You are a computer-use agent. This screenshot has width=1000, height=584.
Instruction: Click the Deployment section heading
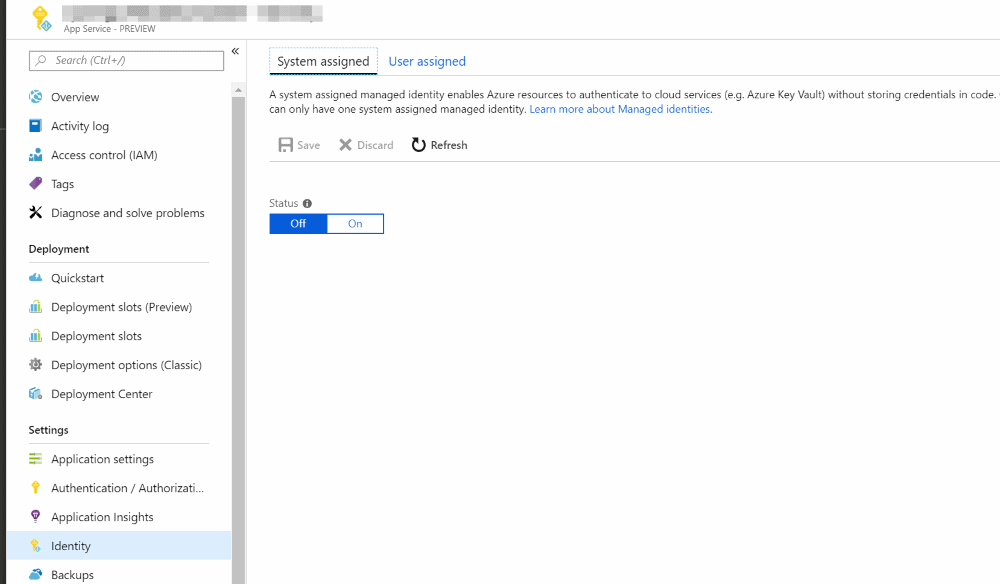[x=59, y=249]
